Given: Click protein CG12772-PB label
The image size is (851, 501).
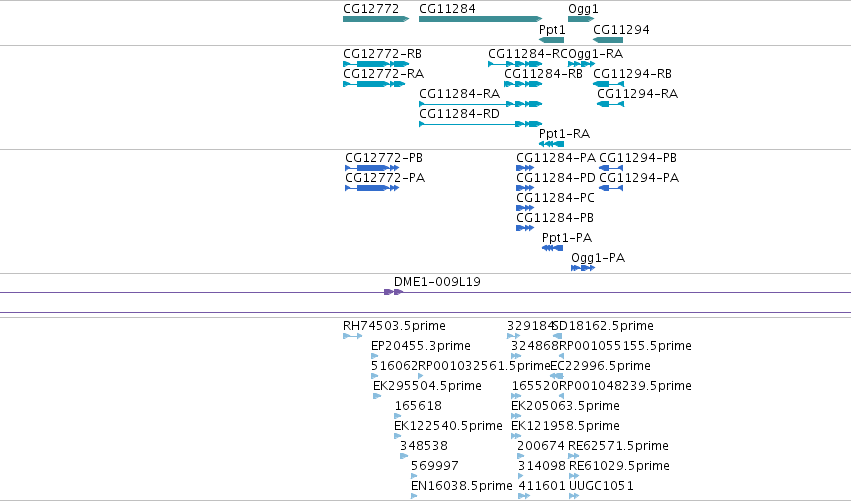Looking at the screenshot, I should click(x=384, y=158).
